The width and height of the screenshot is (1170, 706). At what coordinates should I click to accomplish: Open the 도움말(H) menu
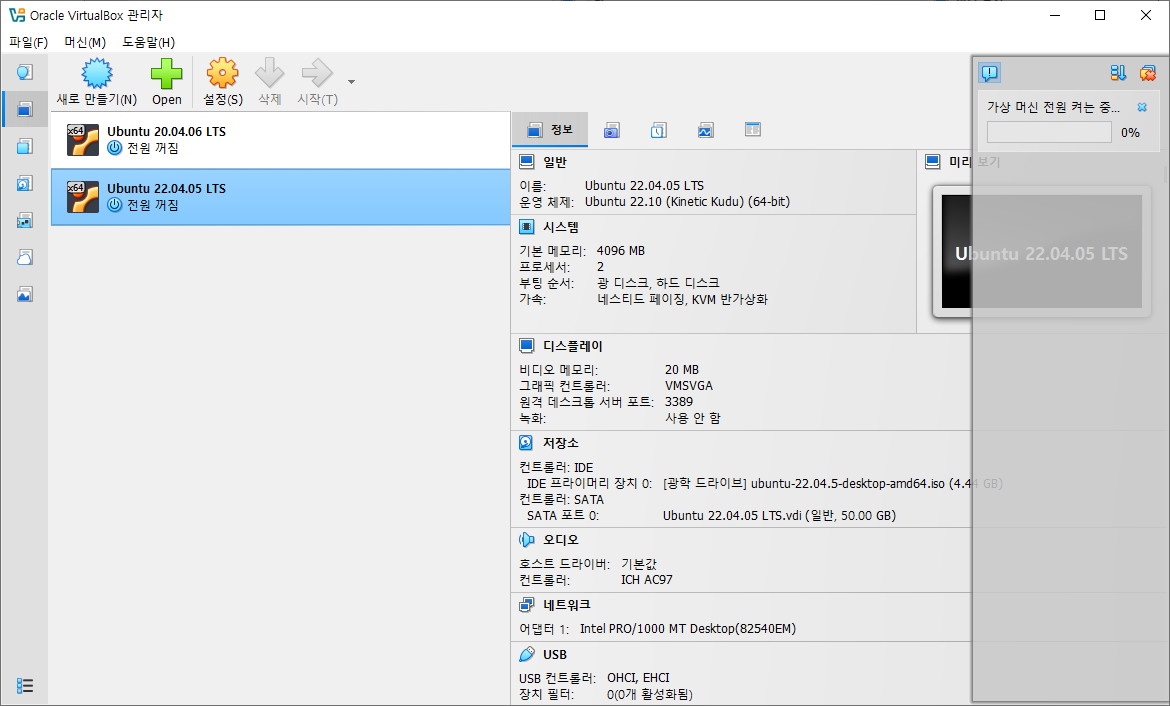(148, 42)
